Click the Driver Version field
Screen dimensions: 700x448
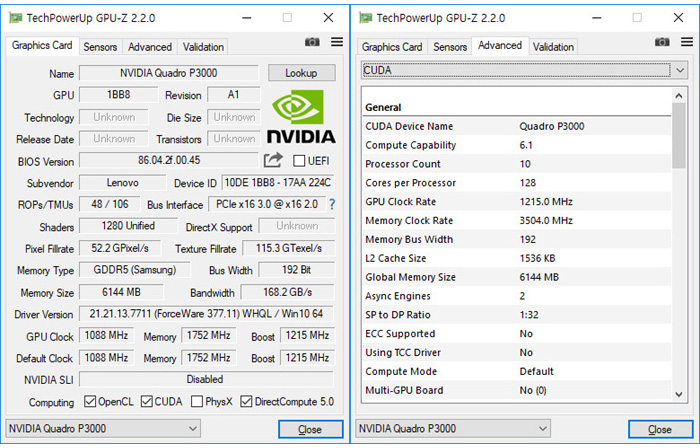[207, 314]
